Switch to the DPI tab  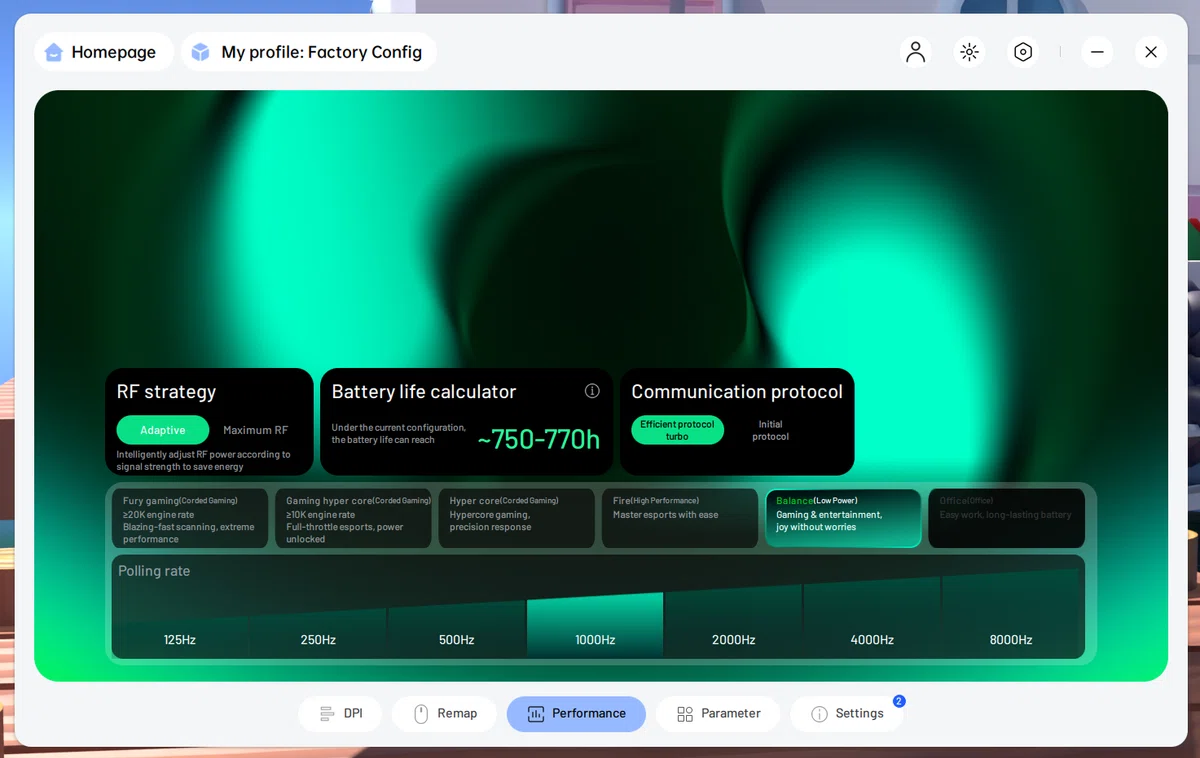[x=341, y=713]
